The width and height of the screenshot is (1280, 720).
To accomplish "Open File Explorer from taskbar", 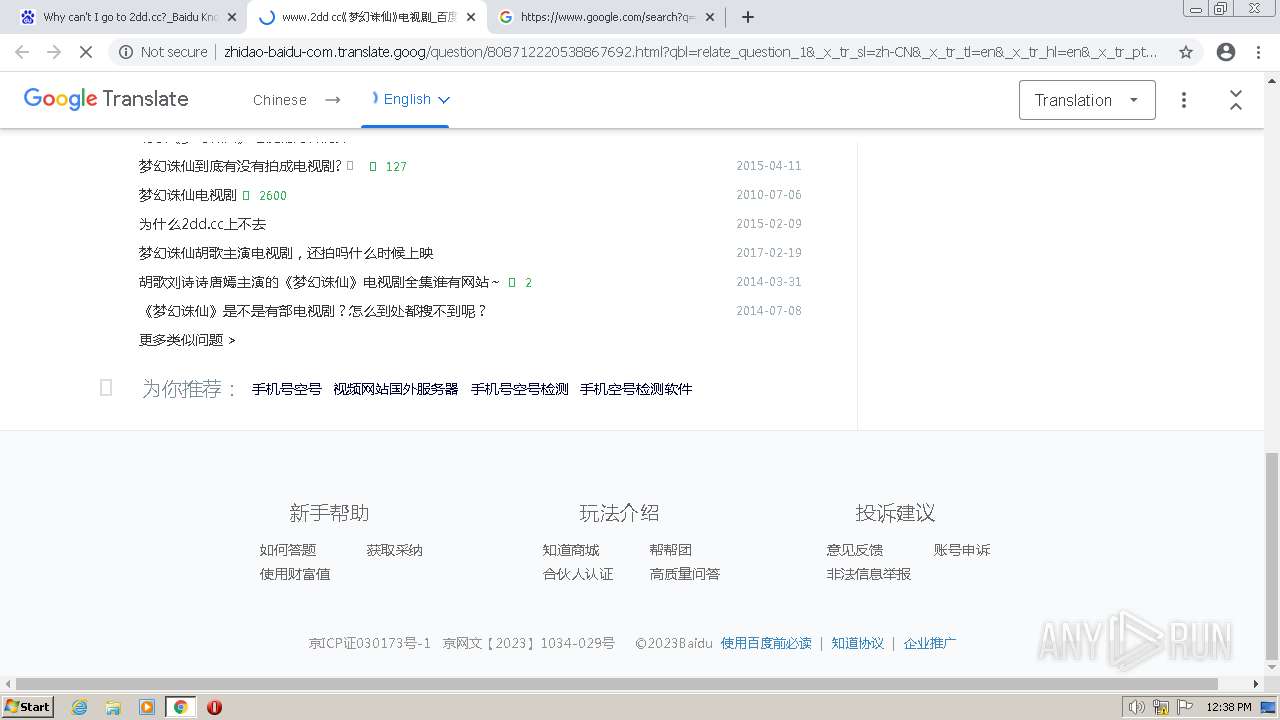I will tap(113, 707).
